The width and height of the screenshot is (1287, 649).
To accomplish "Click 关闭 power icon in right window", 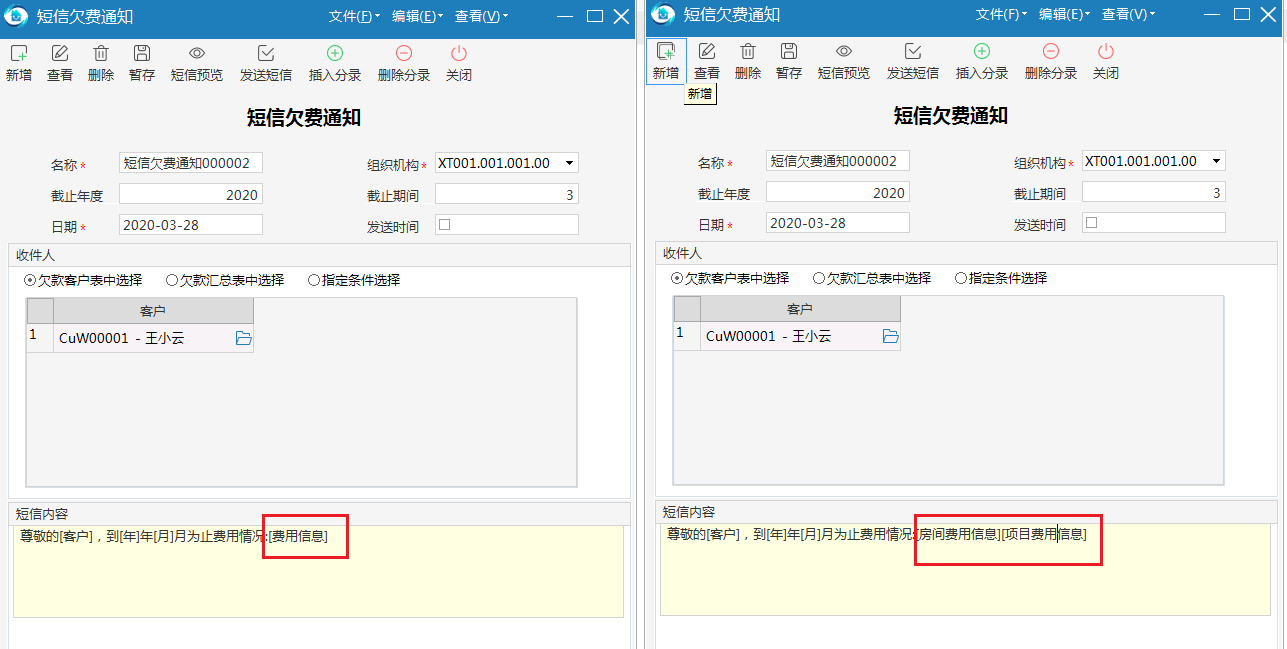I will coord(1106,51).
